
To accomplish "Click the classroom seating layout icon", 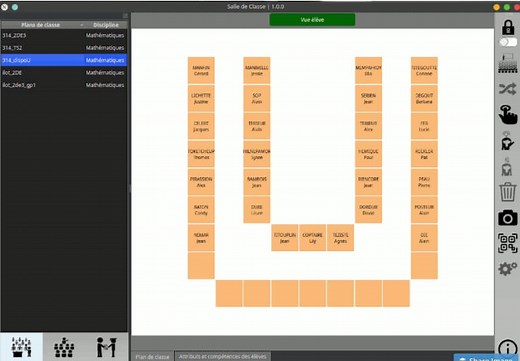I will pyautogui.click(x=508, y=63).
